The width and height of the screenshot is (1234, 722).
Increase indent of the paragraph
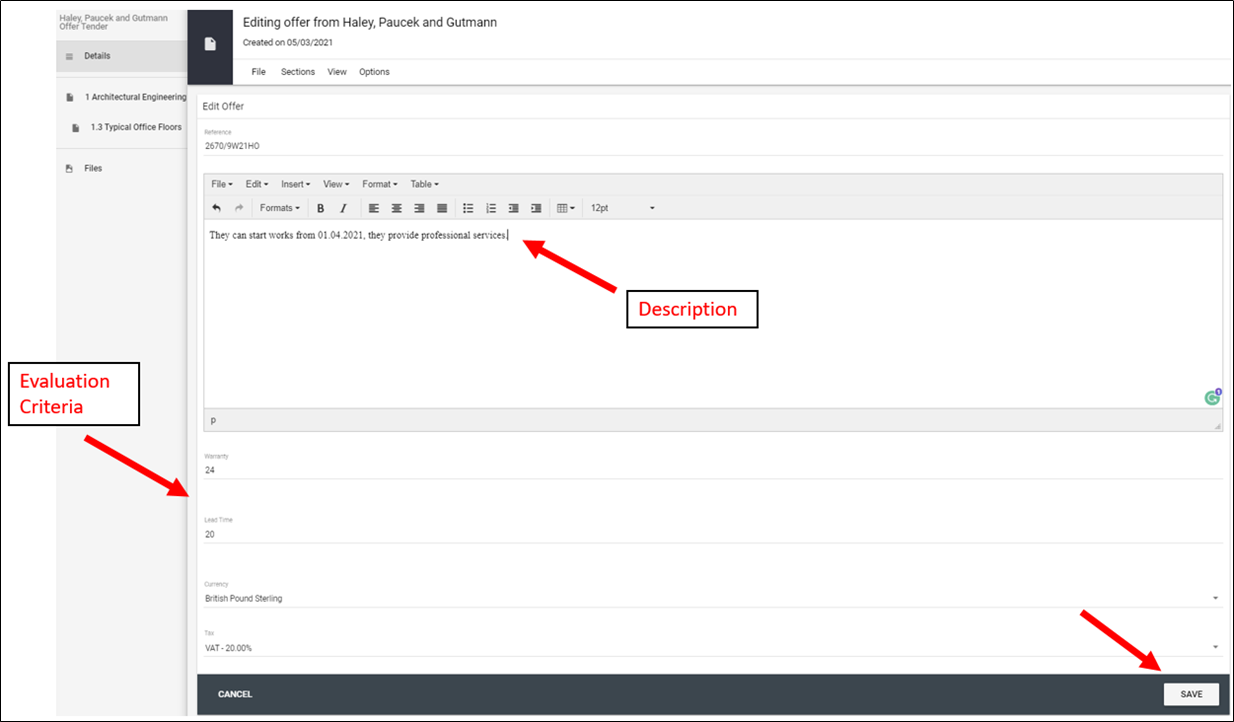pyautogui.click(x=536, y=208)
